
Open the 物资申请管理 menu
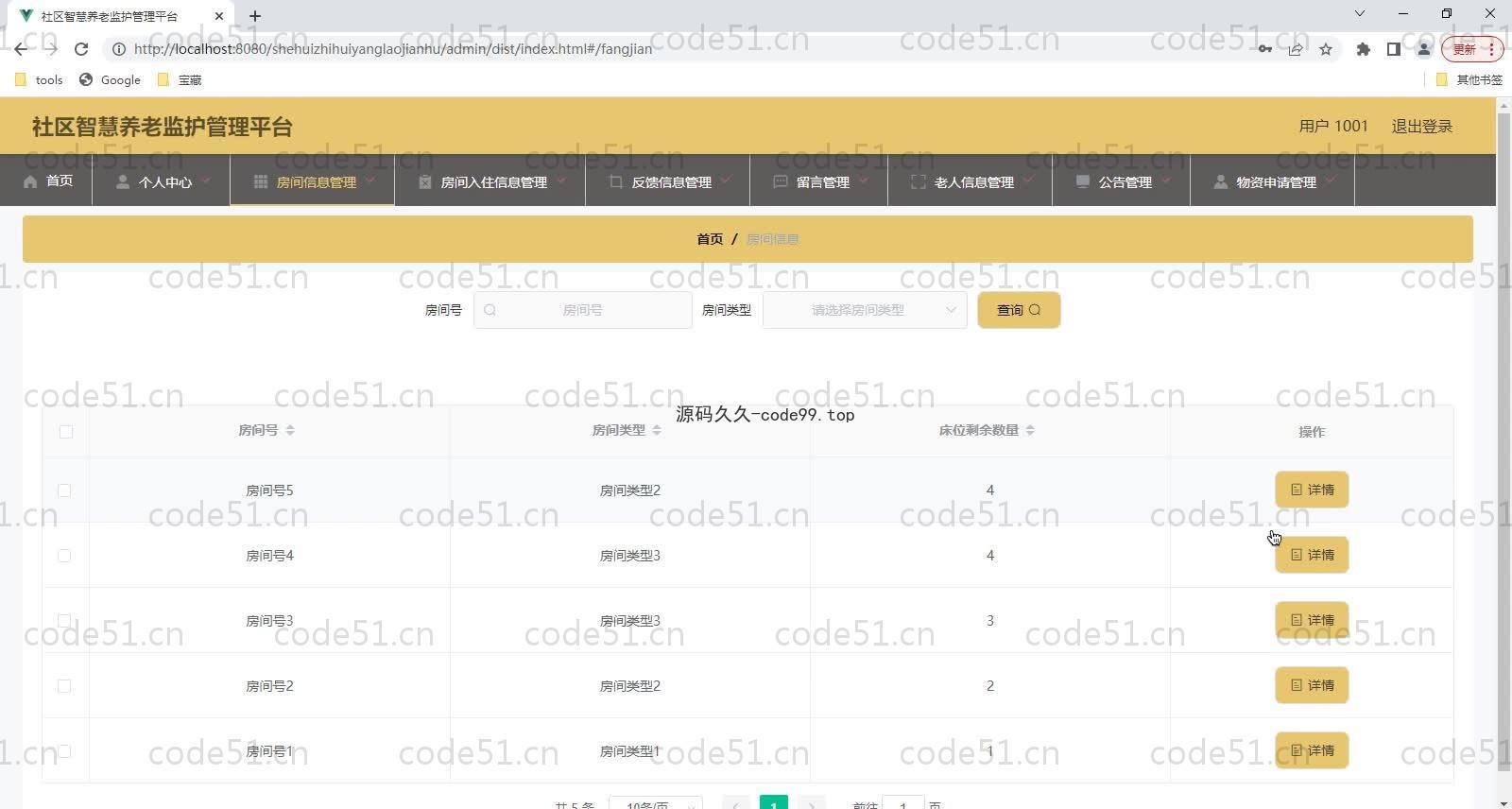click(x=1273, y=181)
